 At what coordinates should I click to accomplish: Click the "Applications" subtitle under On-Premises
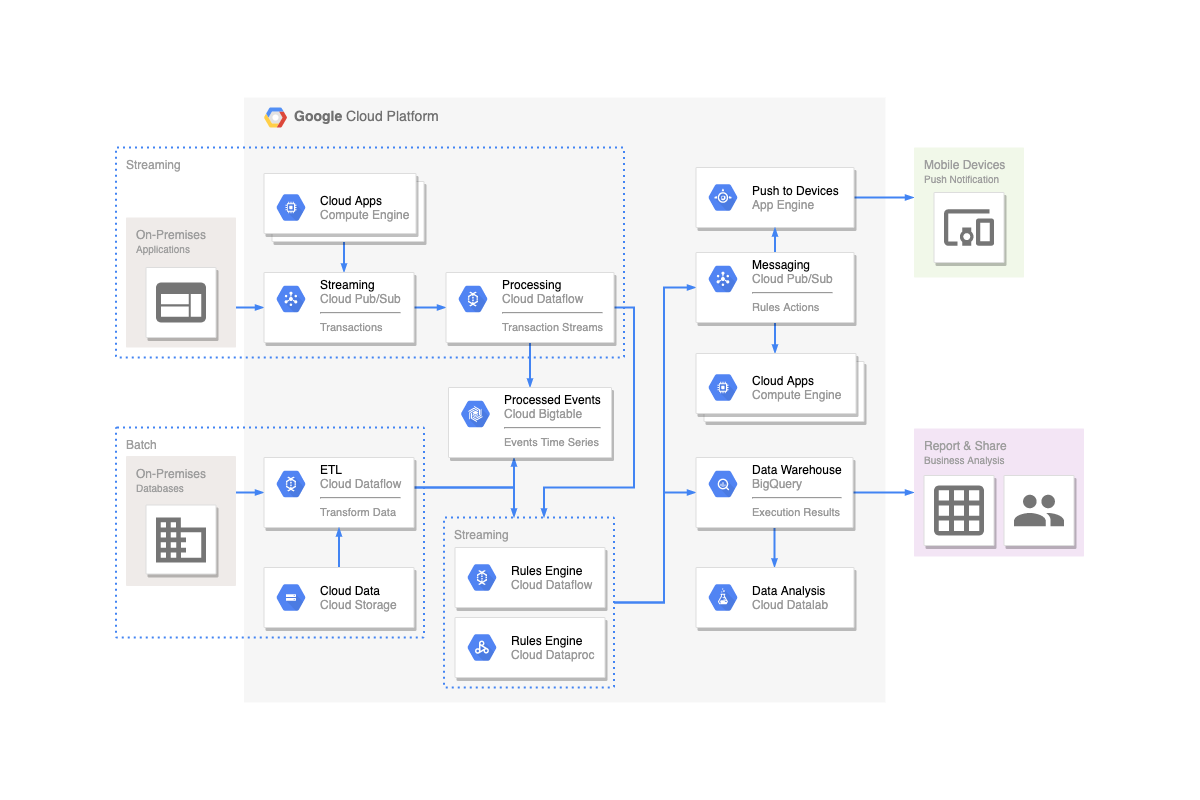pyautogui.click(x=163, y=250)
